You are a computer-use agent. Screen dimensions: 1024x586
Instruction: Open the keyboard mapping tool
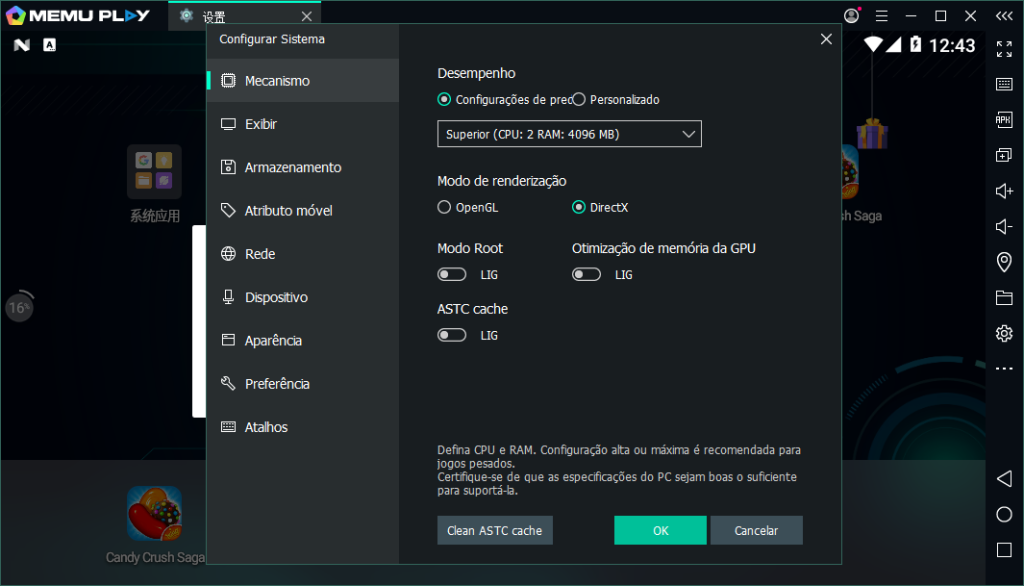1004,84
